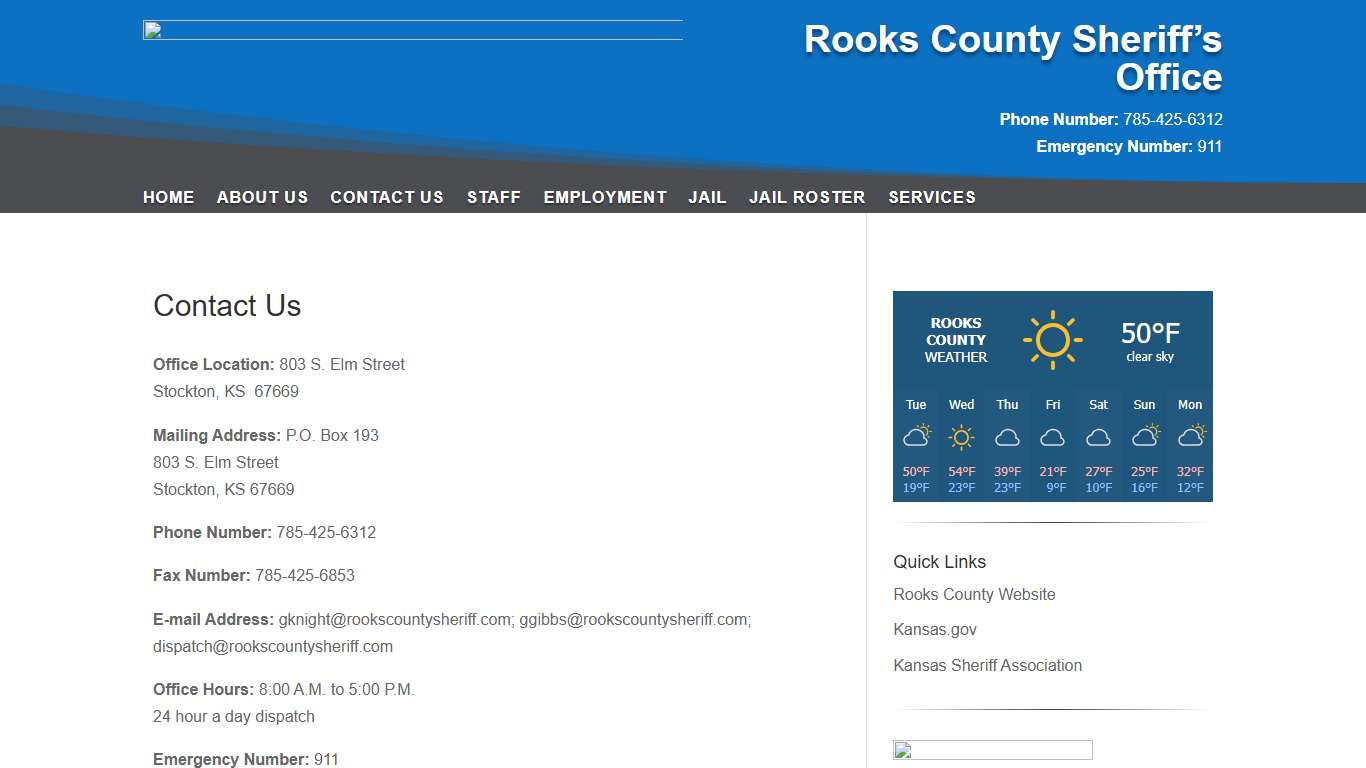Open the ABOUT US page
Viewport: 1366px width, 768px height.
(x=262, y=197)
